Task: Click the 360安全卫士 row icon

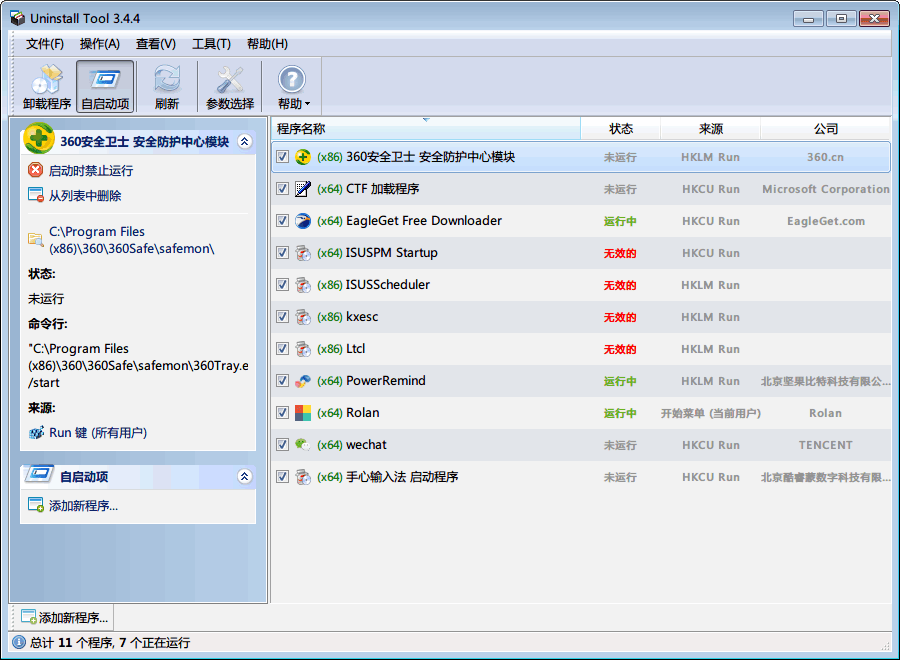Action: (x=303, y=157)
